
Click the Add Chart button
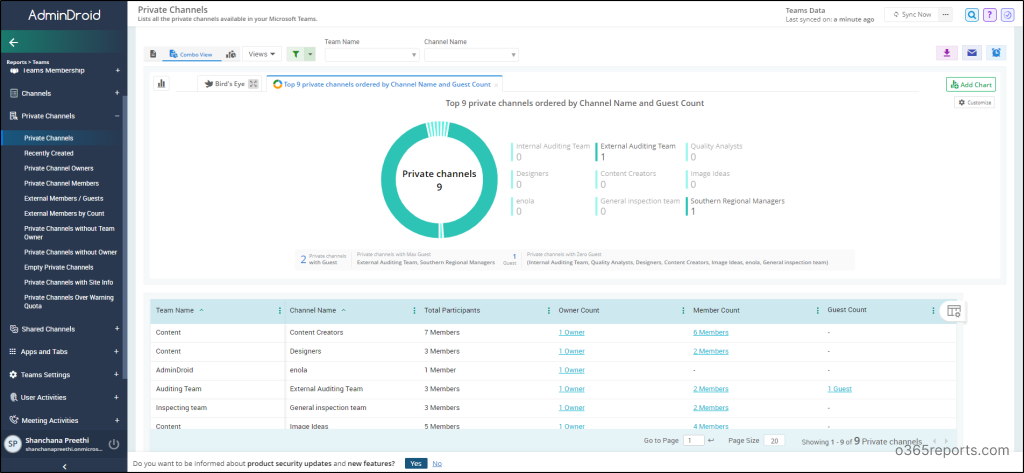[x=971, y=84]
